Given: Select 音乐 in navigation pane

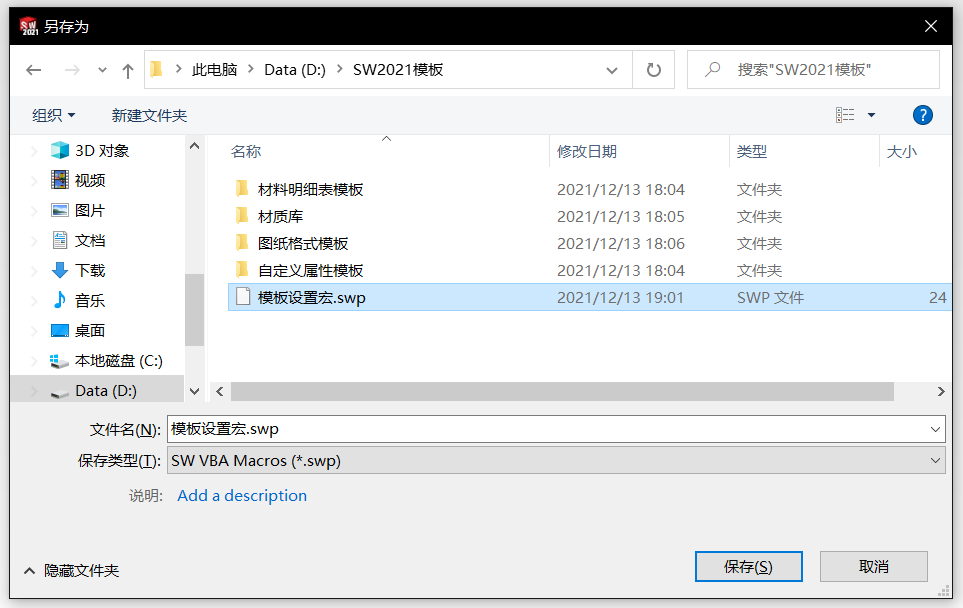Looking at the screenshot, I should [x=90, y=300].
